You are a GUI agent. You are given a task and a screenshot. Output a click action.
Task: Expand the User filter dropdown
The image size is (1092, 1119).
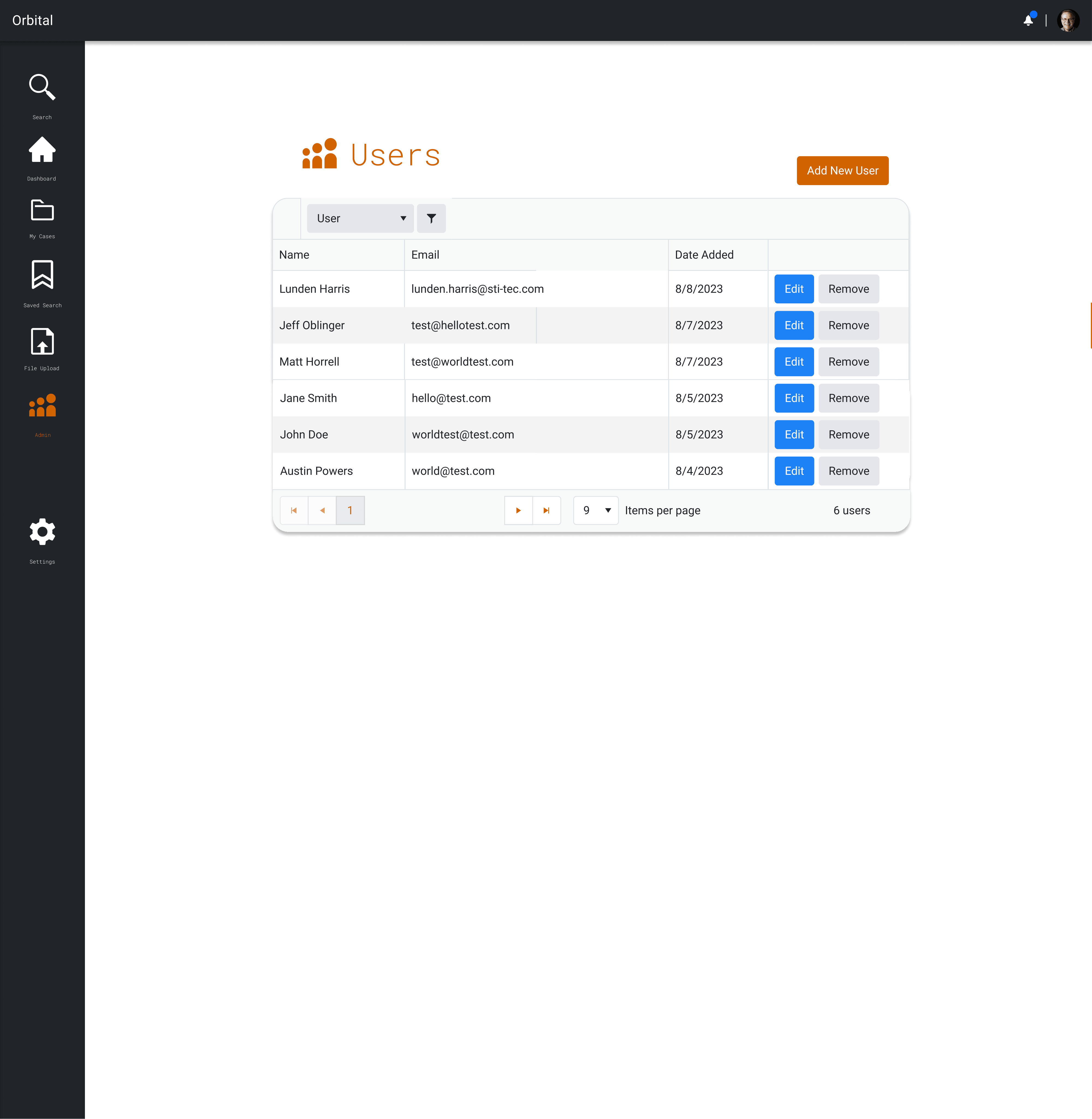(x=360, y=218)
